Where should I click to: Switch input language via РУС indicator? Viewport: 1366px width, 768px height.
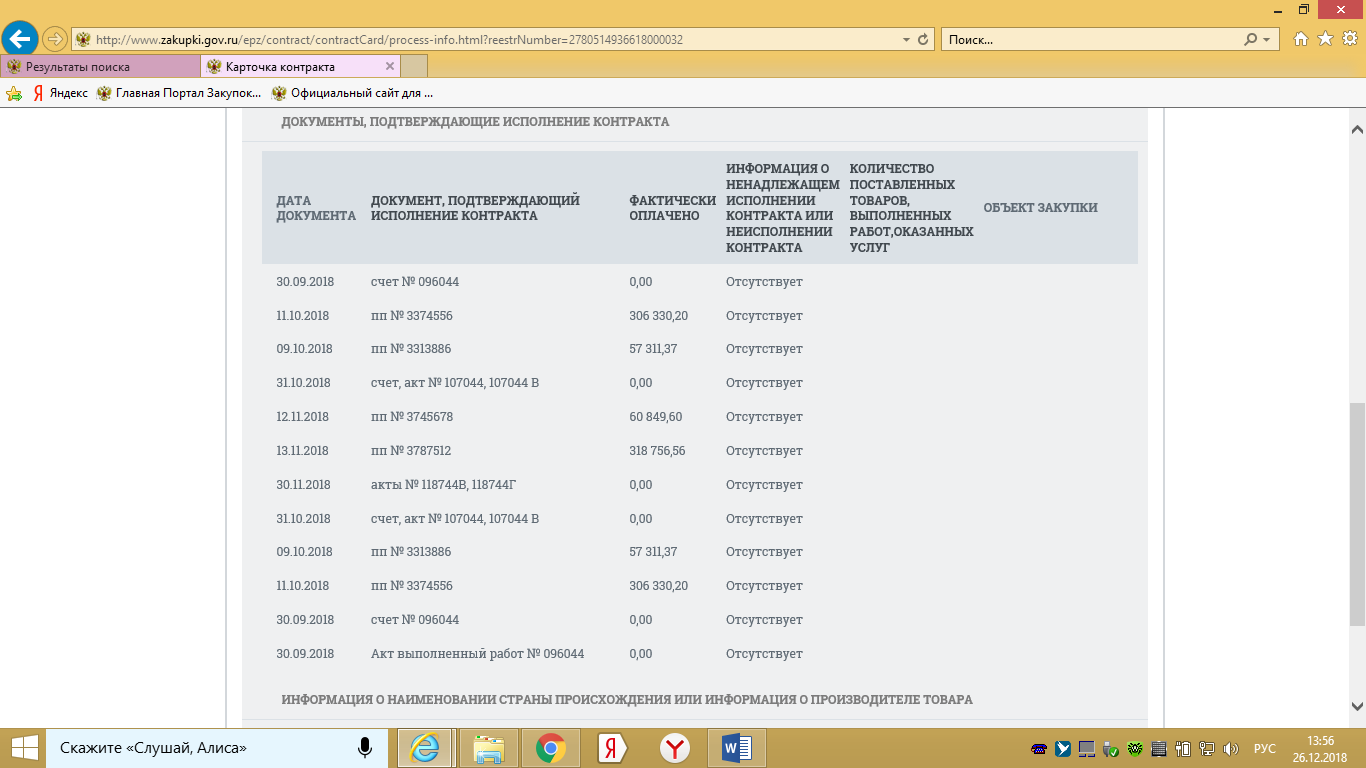[1265, 749]
